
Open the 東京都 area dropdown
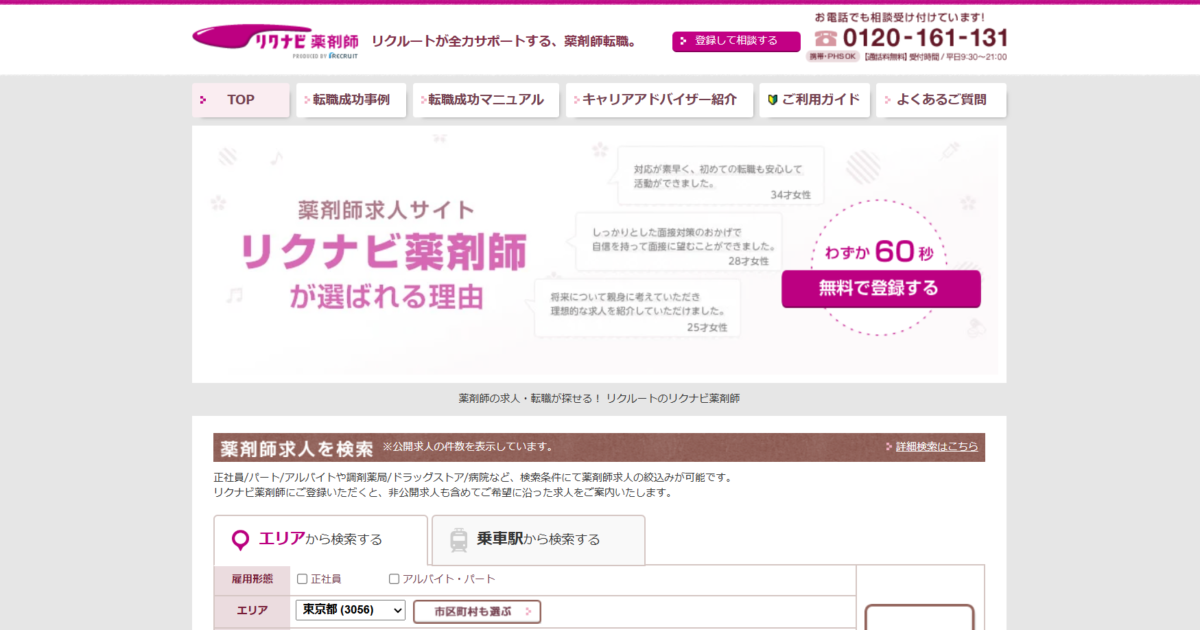point(350,610)
